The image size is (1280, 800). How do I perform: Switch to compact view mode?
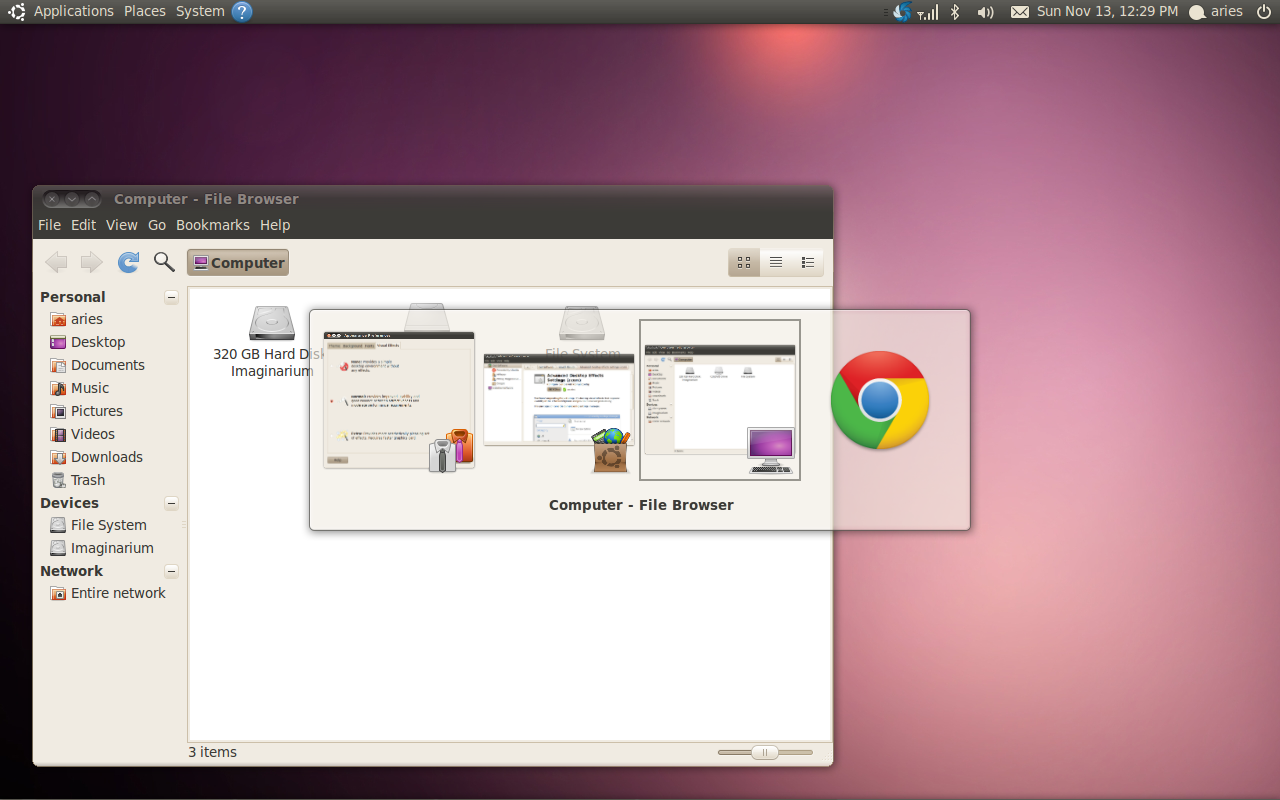coord(808,262)
